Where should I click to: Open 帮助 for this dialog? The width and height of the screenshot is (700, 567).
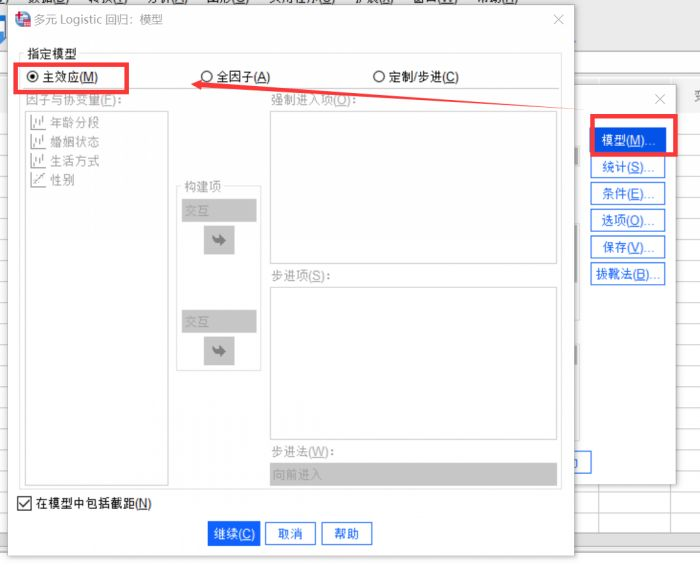pyautogui.click(x=347, y=534)
